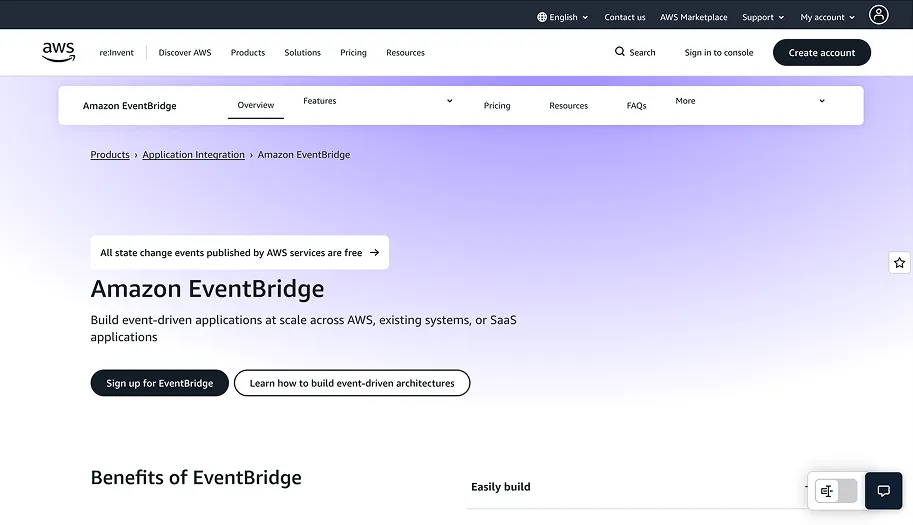This screenshot has width=913, height=525.
Task: Open Discover AWS menu
Action: pyautogui.click(x=185, y=52)
